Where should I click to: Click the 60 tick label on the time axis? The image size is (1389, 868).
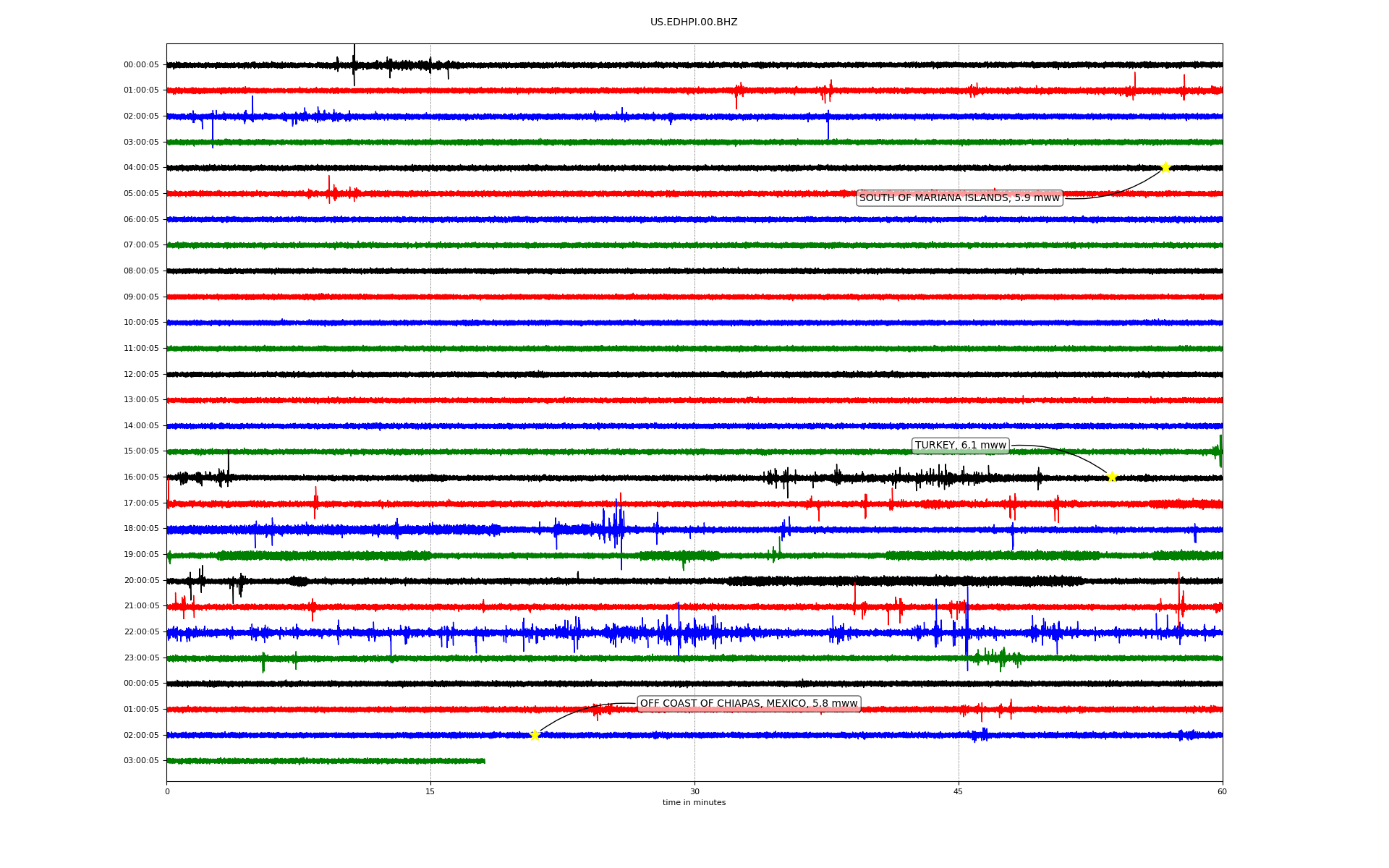pos(1222,791)
